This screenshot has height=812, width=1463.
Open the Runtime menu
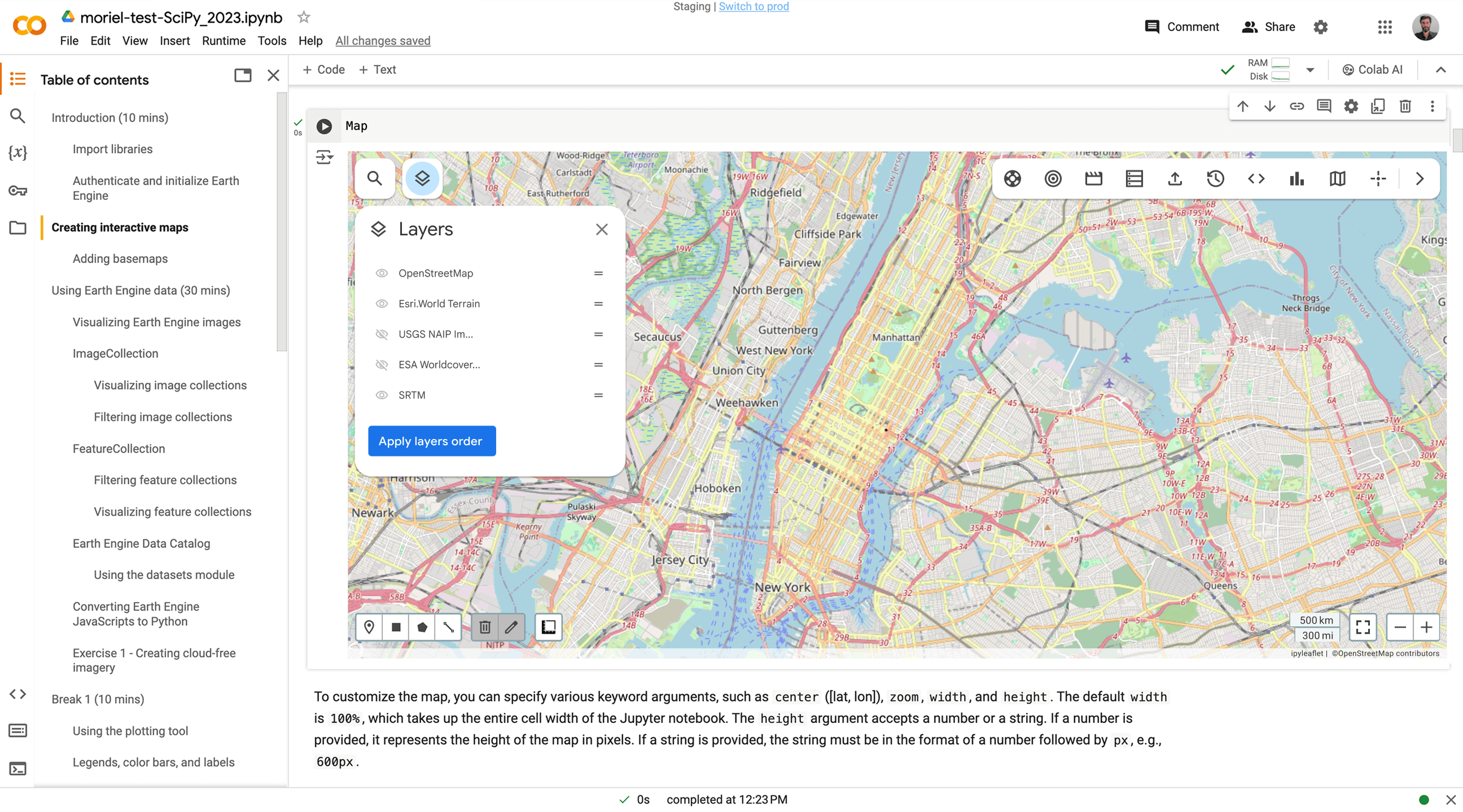224,41
